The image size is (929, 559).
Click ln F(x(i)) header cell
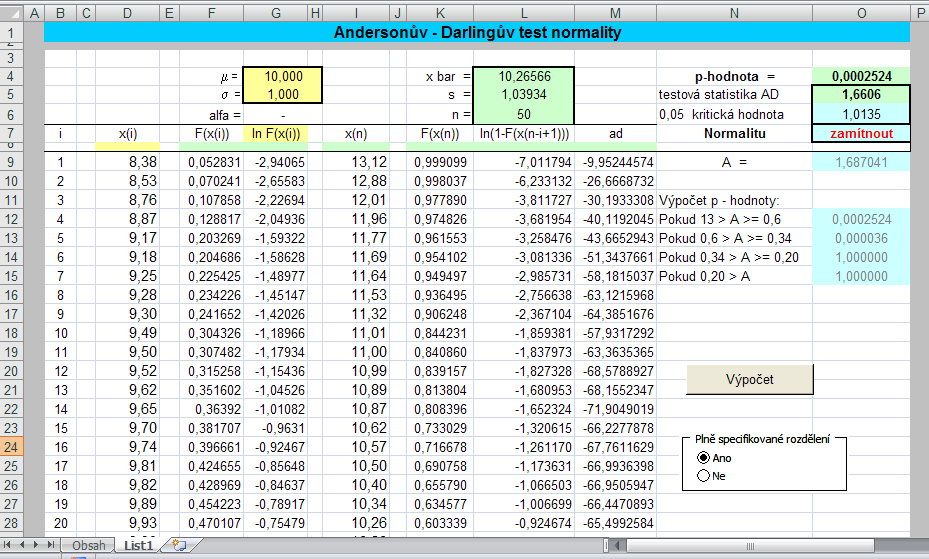click(276, 133)
